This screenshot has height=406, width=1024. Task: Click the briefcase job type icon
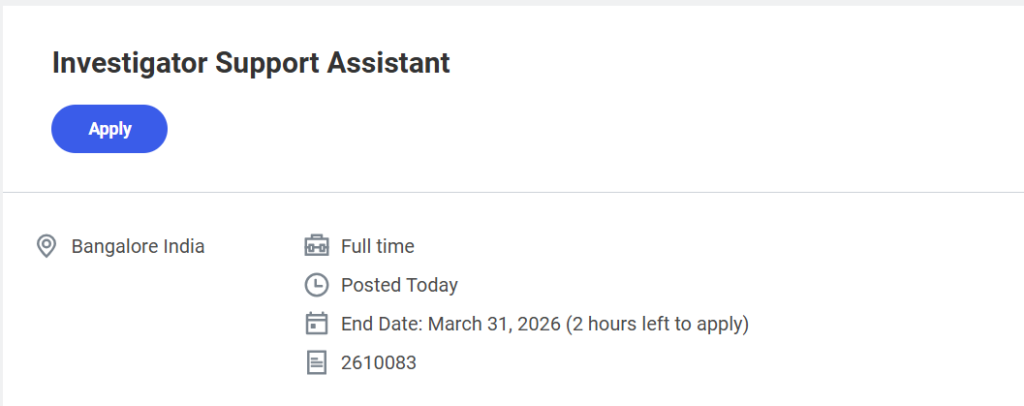point(316,246)
